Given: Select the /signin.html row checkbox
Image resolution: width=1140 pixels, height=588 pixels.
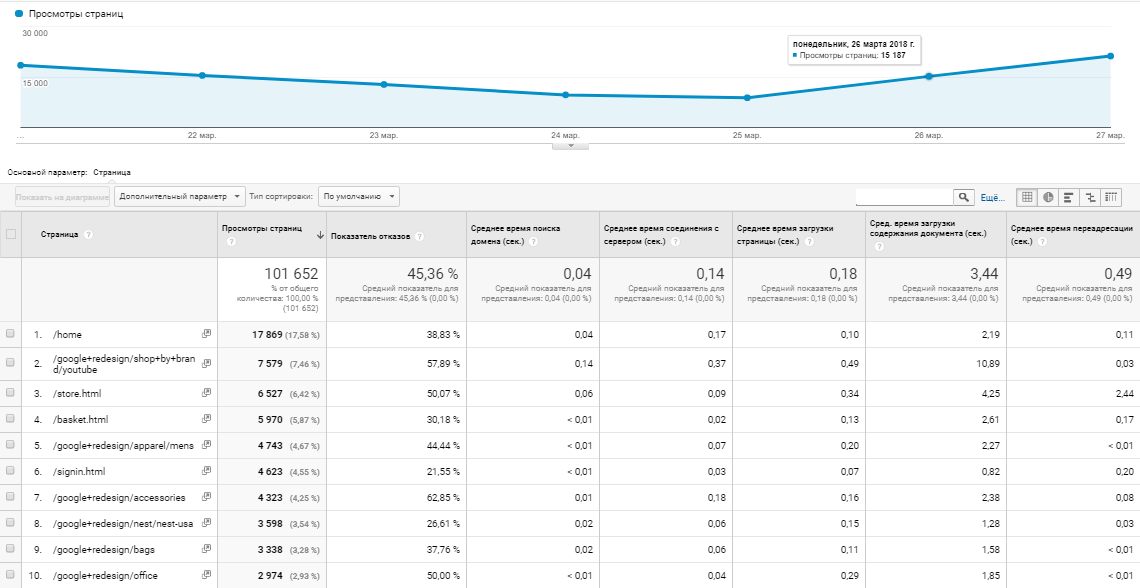Looking at the screenshot, I should tap(11, 472).
